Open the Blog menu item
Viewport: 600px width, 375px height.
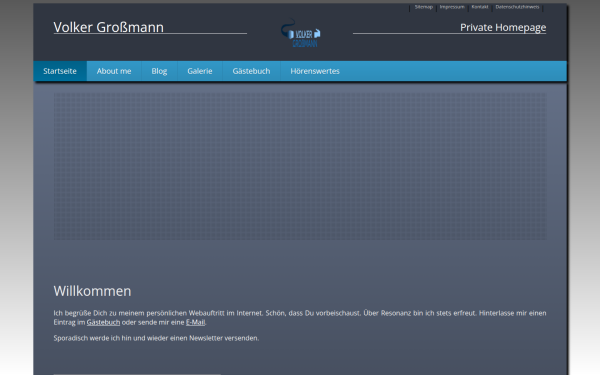click(x=159, y=71)
